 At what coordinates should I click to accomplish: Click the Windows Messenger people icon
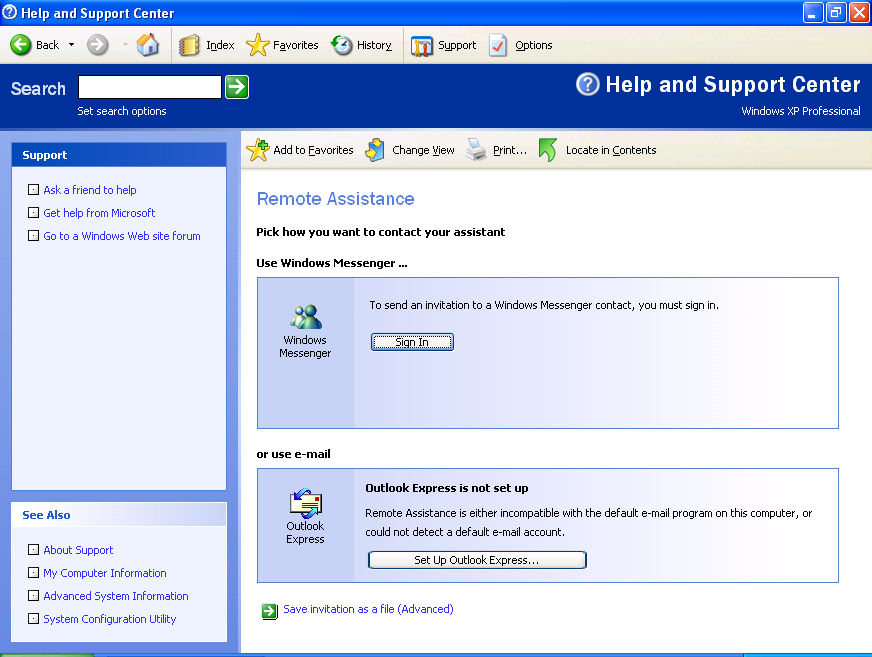305,317
